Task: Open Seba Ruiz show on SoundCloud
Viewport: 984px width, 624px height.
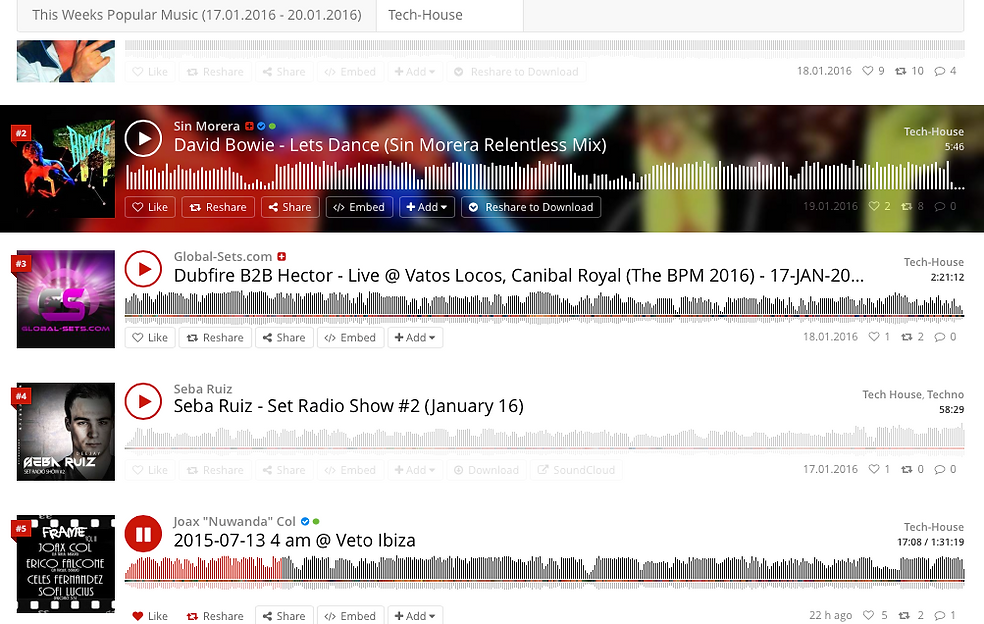Action: 576,470
